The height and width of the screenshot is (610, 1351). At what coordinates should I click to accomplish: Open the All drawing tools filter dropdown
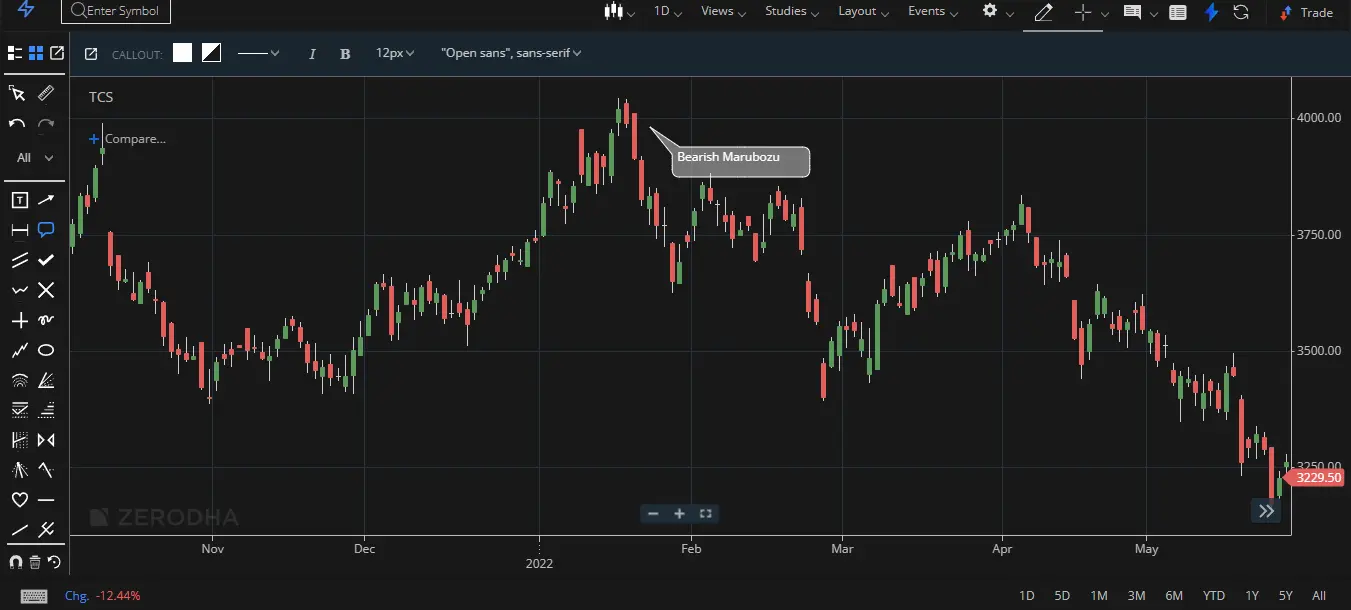point(35,158)
